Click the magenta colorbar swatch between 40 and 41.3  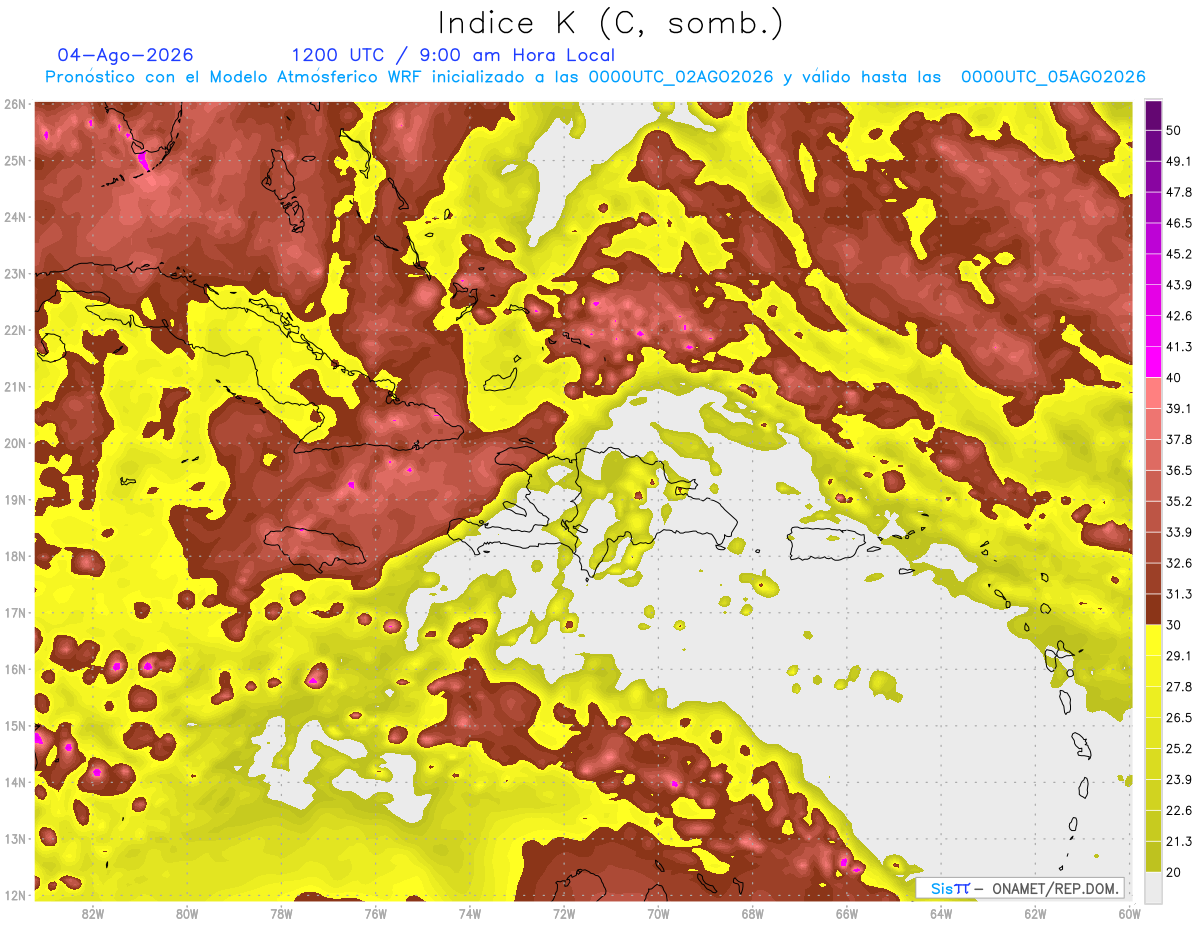(x=1154, y=362)
